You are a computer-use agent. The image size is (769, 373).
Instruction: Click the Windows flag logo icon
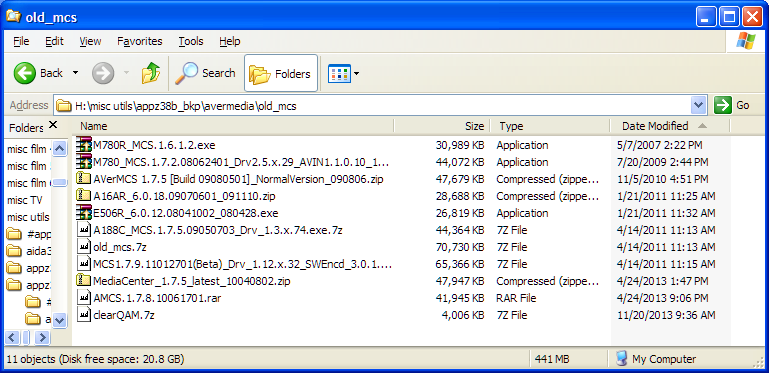pos(745,41)
